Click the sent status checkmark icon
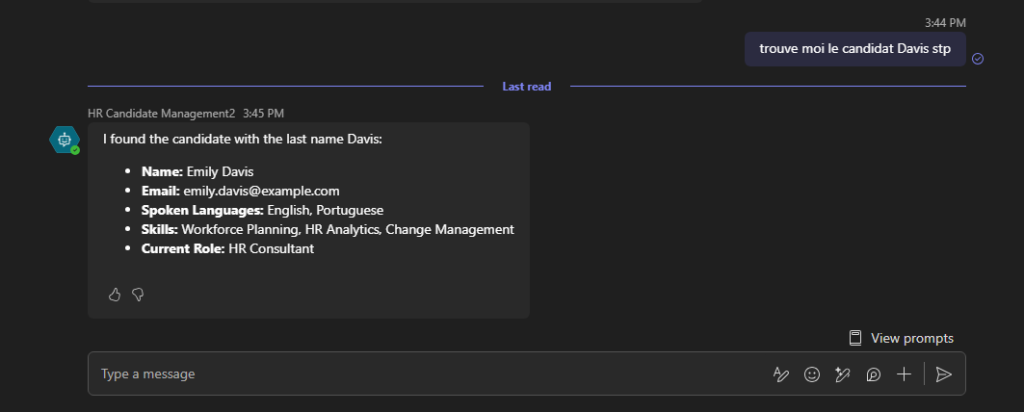This screenshot has width=1024, height=412. pos(978,58)
